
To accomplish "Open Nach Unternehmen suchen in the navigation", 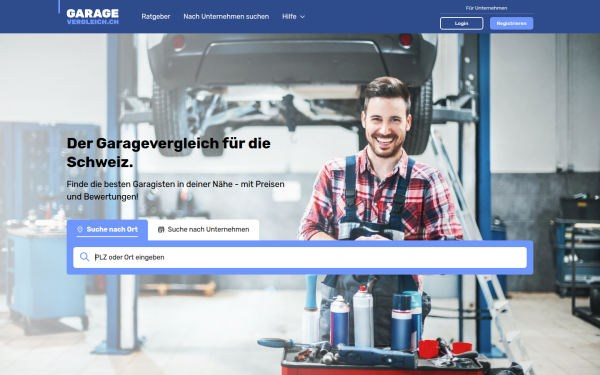I will 226,16.
